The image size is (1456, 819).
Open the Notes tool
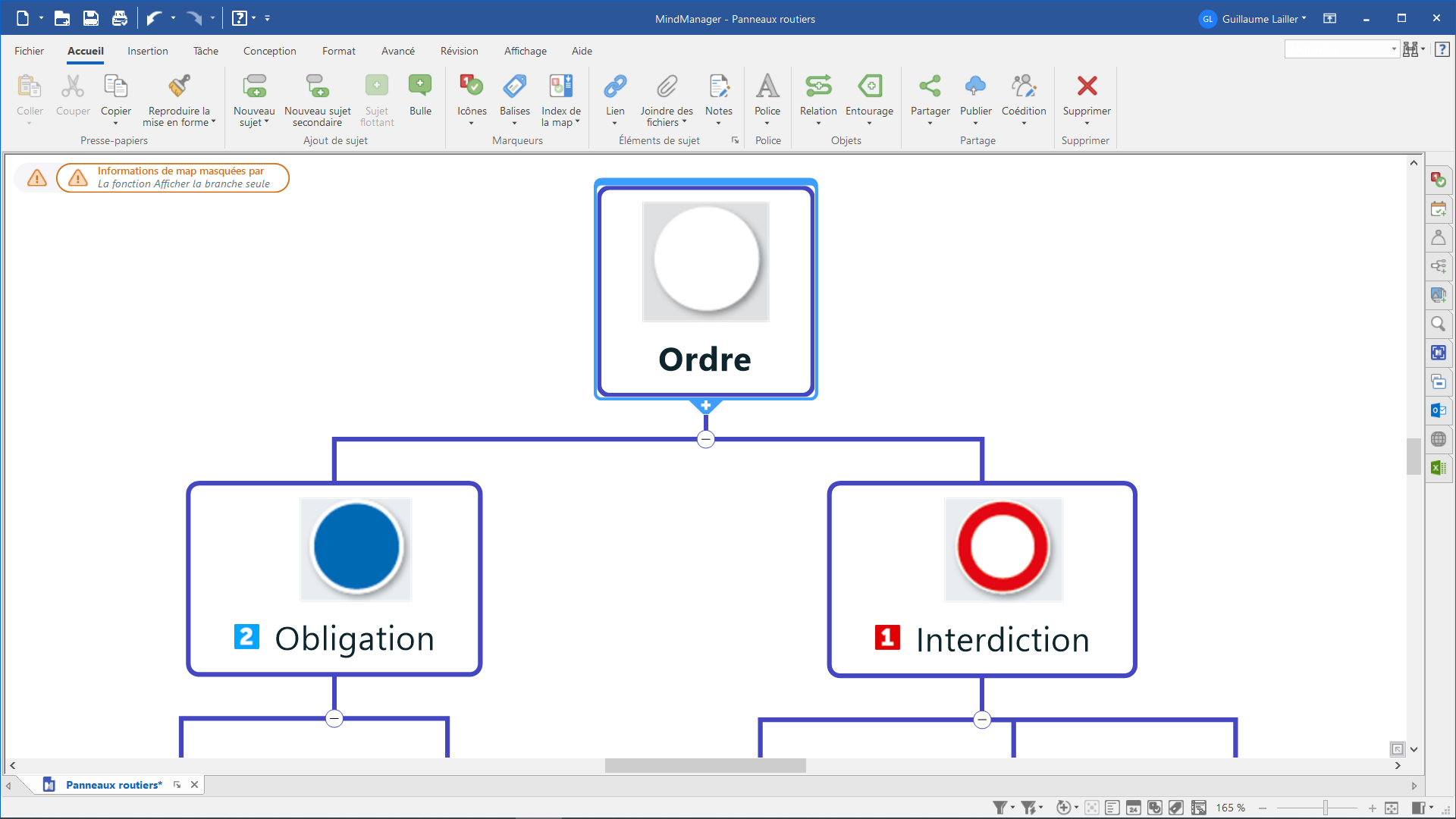[x=718, y=86]
